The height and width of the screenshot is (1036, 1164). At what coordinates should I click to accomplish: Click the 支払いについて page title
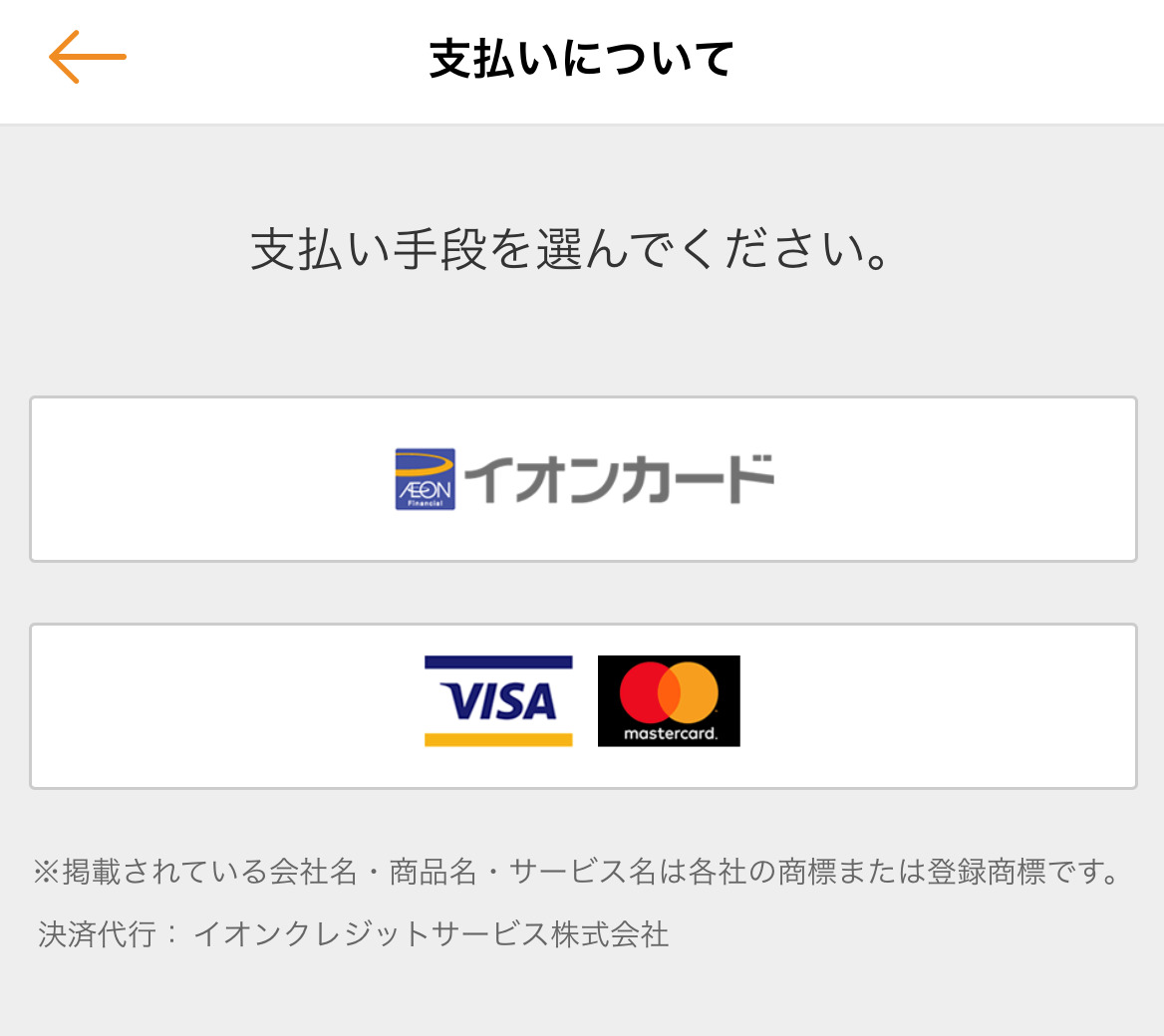pyautogui.click(x=582, y=59)
